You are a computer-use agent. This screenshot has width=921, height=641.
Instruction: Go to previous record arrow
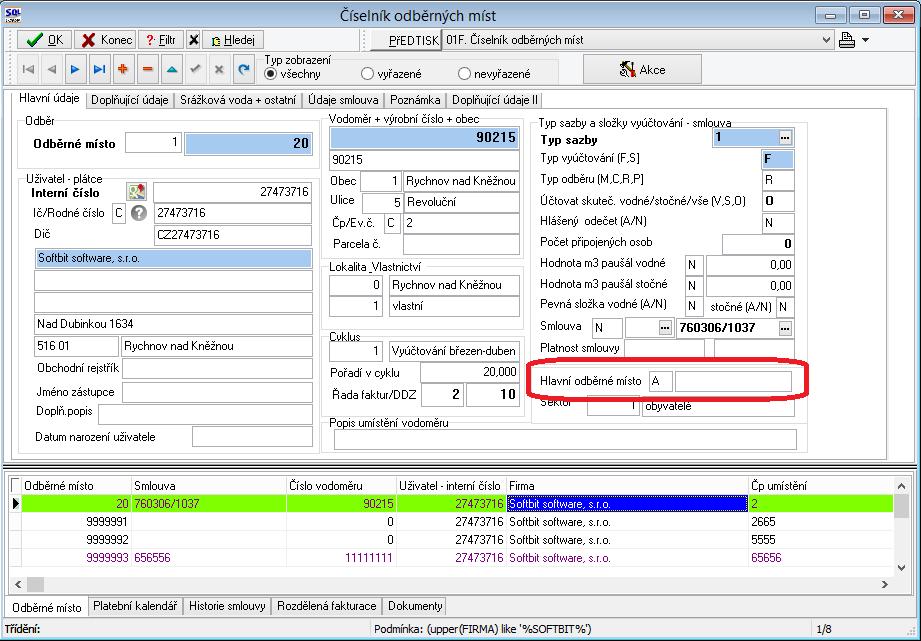coord(52,69)
